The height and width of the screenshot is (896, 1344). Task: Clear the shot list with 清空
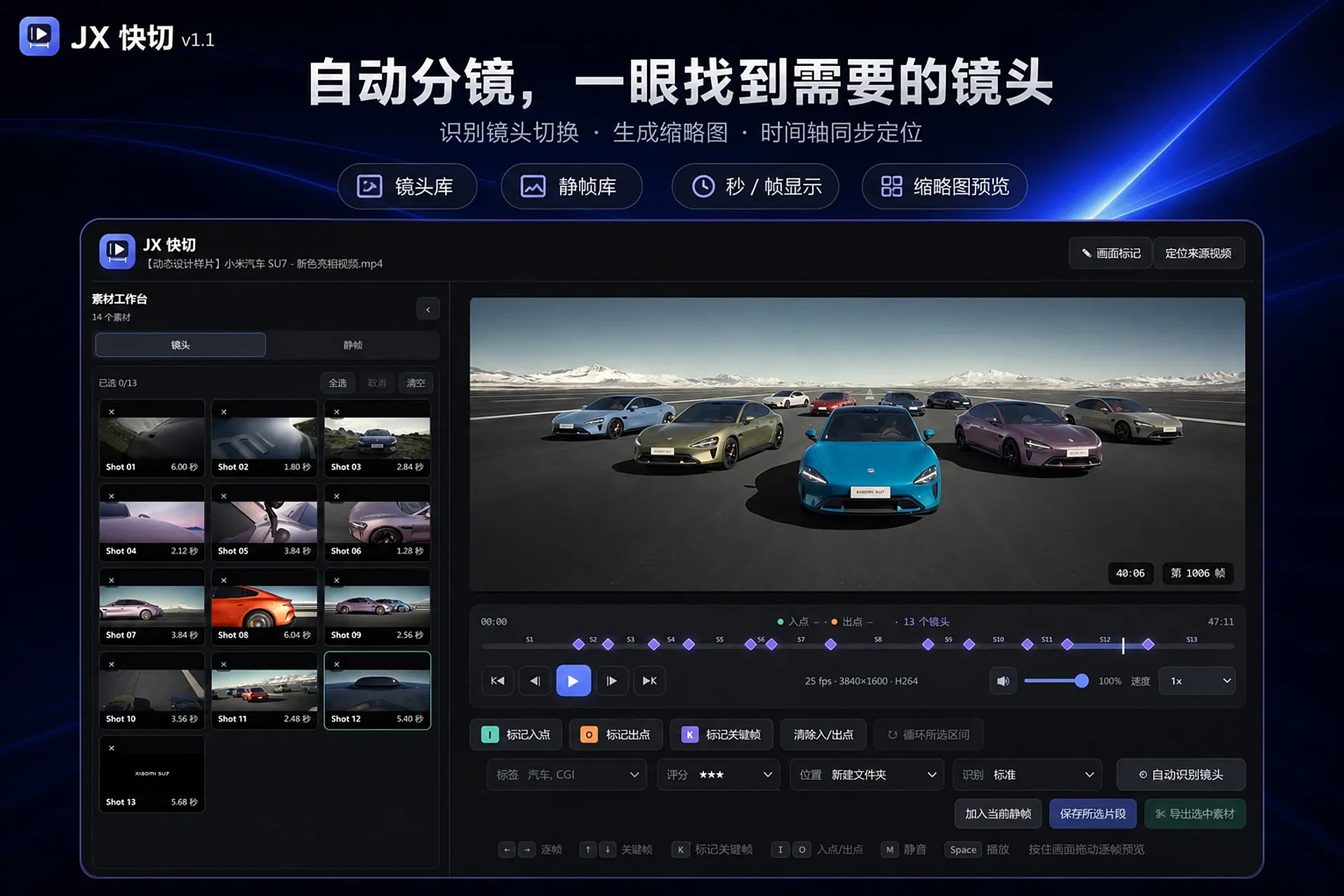(x=416, y=383)
